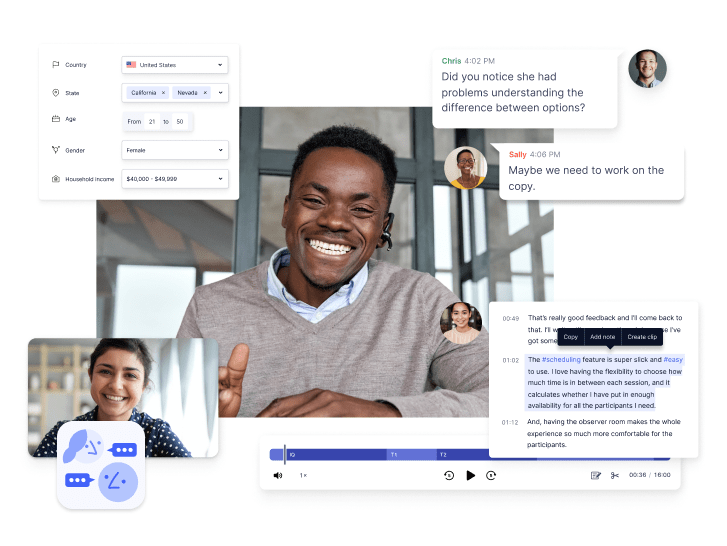Click the scissors clip icon

pos(615,475)
